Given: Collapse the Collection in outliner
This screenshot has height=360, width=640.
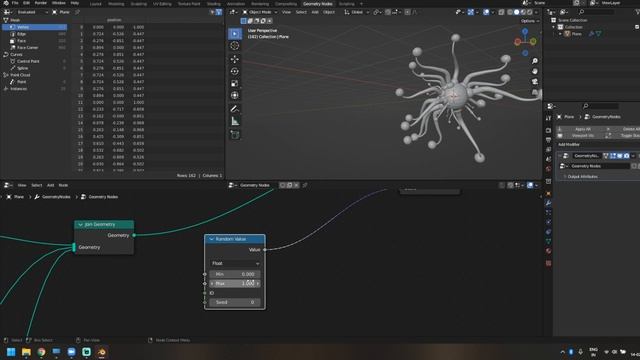Looking at the screenshot, I should [554, 27].
